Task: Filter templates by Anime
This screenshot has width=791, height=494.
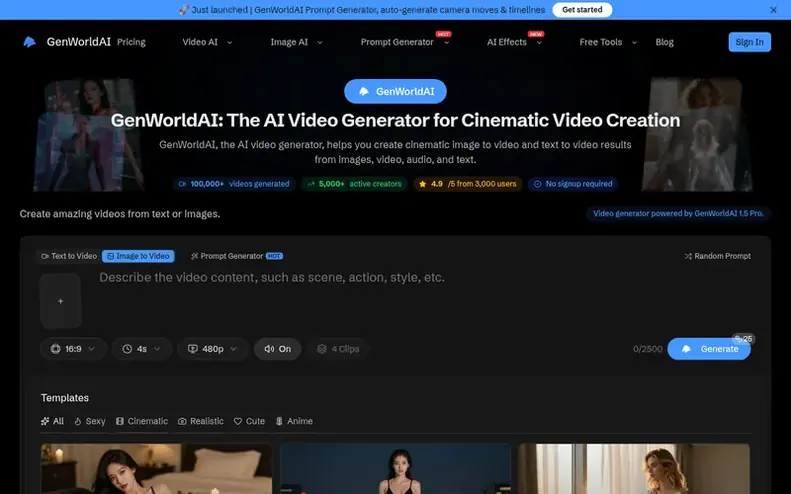Action: pyautogui.click(x=294, y=421)
